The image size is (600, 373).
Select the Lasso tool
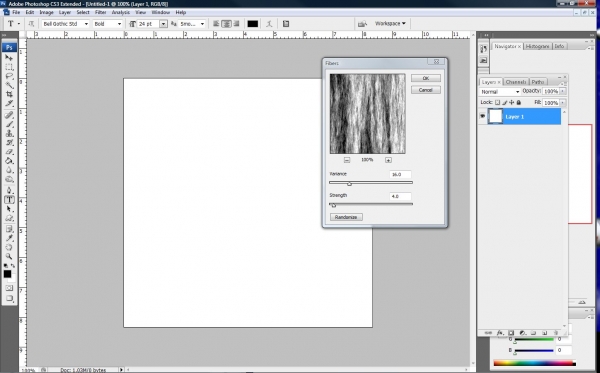(x=9, y=77)
